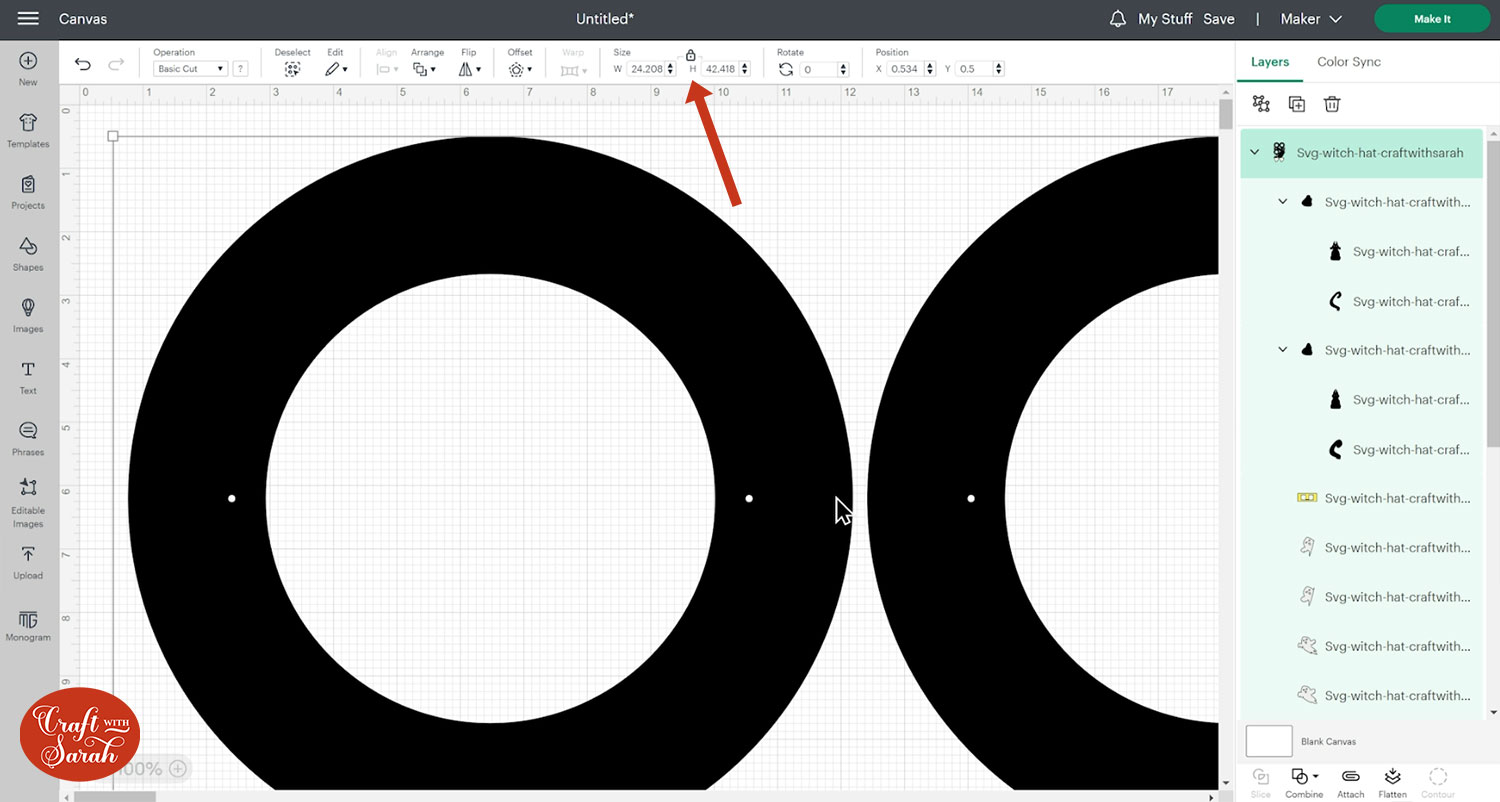This screenshot has width=1500, height=802.
Task: Click the Make It button
Action: pos(1432,19)
